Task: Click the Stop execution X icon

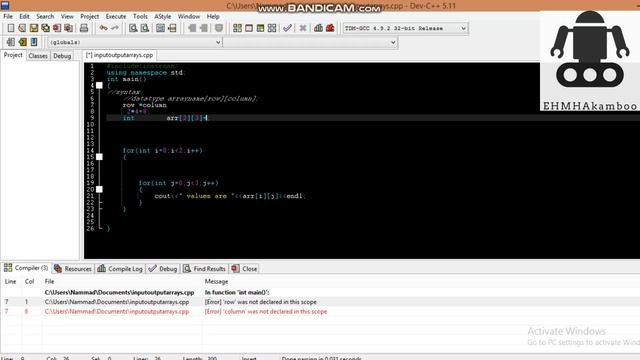Action: click(303, 28)
